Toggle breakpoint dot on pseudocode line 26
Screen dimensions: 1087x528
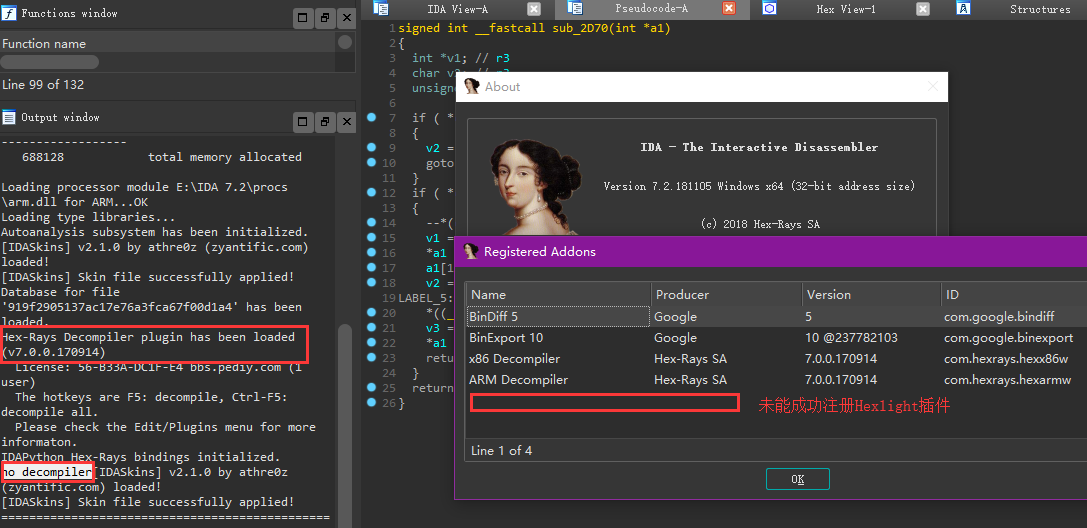click(371, 402)
